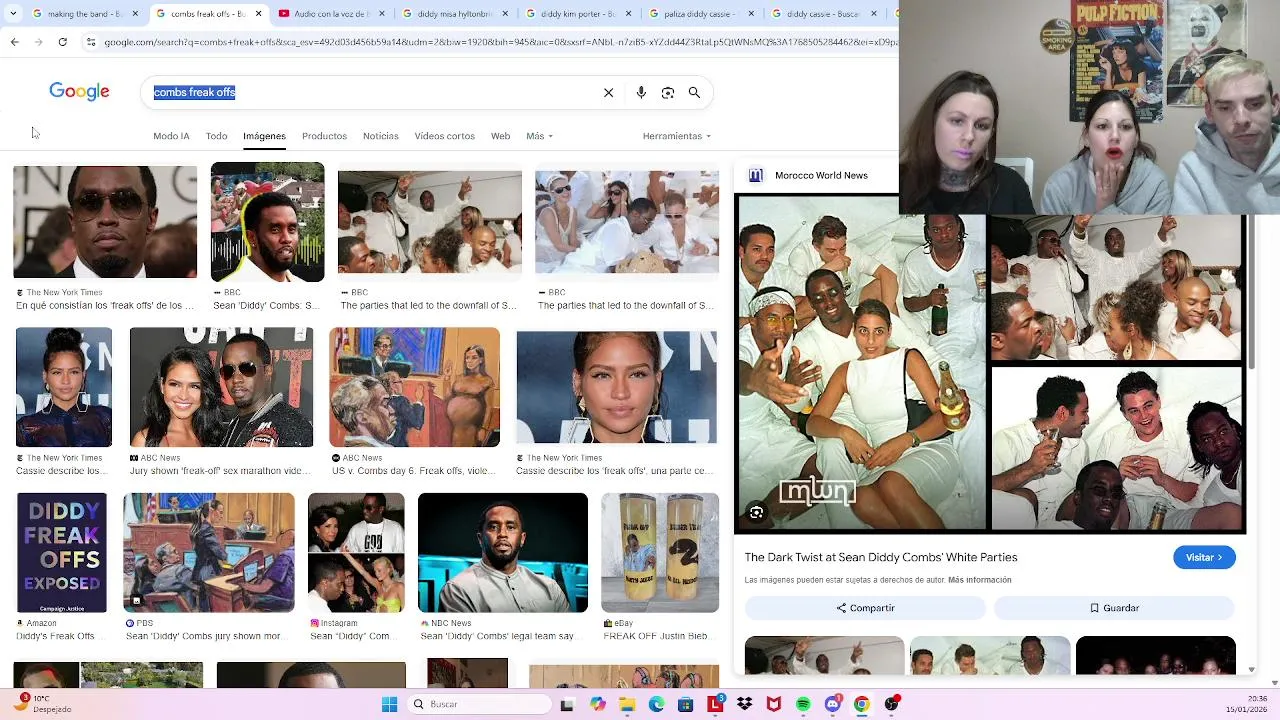
Task: Select the 'Todo' results tab
Action: click(217, 136)
